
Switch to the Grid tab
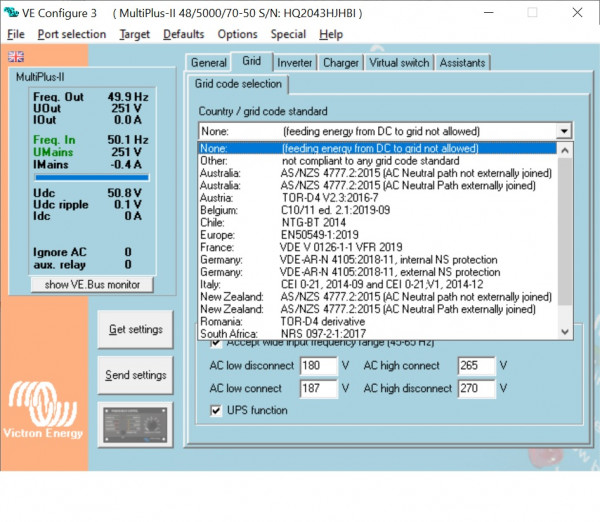pos(252,61)
